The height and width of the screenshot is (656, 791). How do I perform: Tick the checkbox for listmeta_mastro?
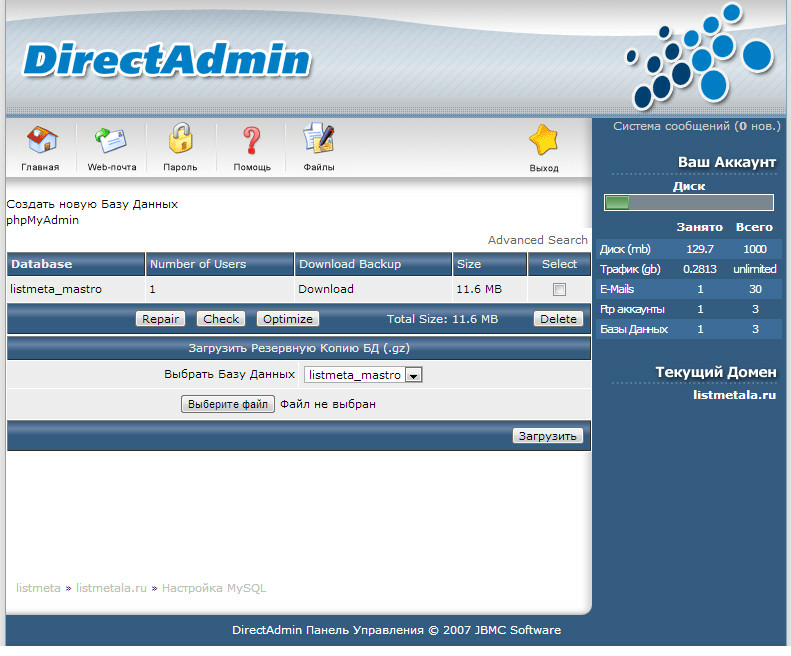[559, 289]
